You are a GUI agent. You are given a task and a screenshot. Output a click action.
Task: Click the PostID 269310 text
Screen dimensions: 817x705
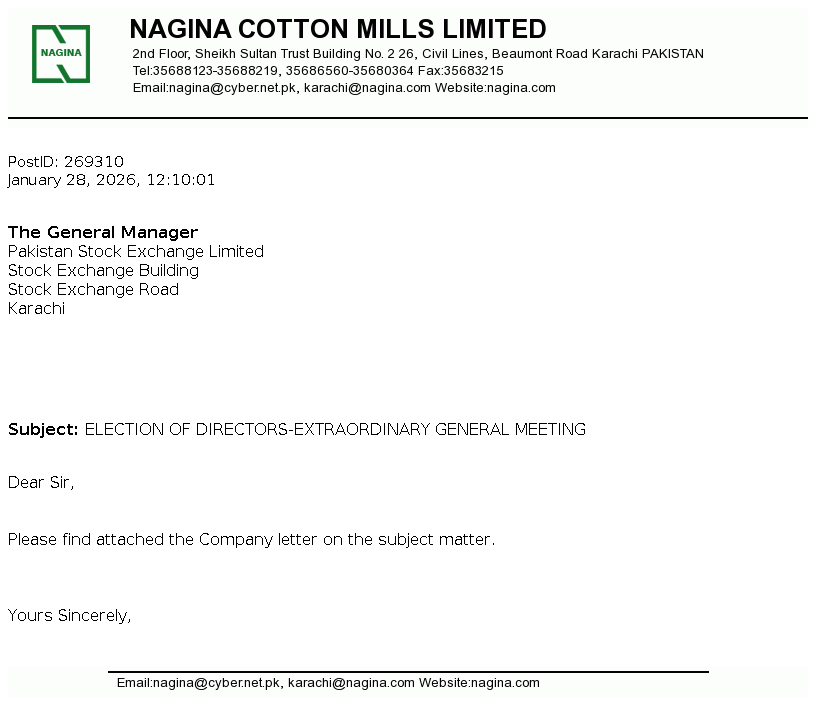click(x=66, y=162)
